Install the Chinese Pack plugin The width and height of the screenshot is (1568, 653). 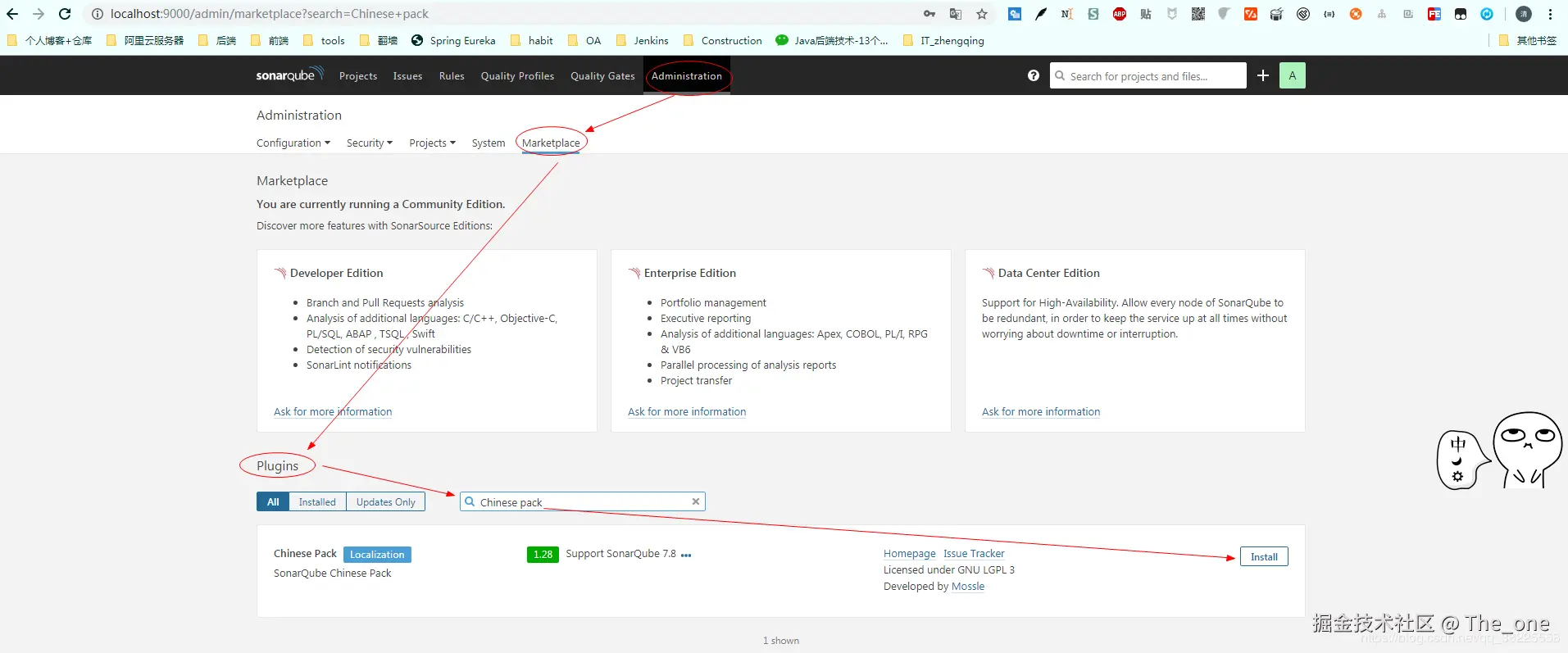click(x=1264, y=556)
